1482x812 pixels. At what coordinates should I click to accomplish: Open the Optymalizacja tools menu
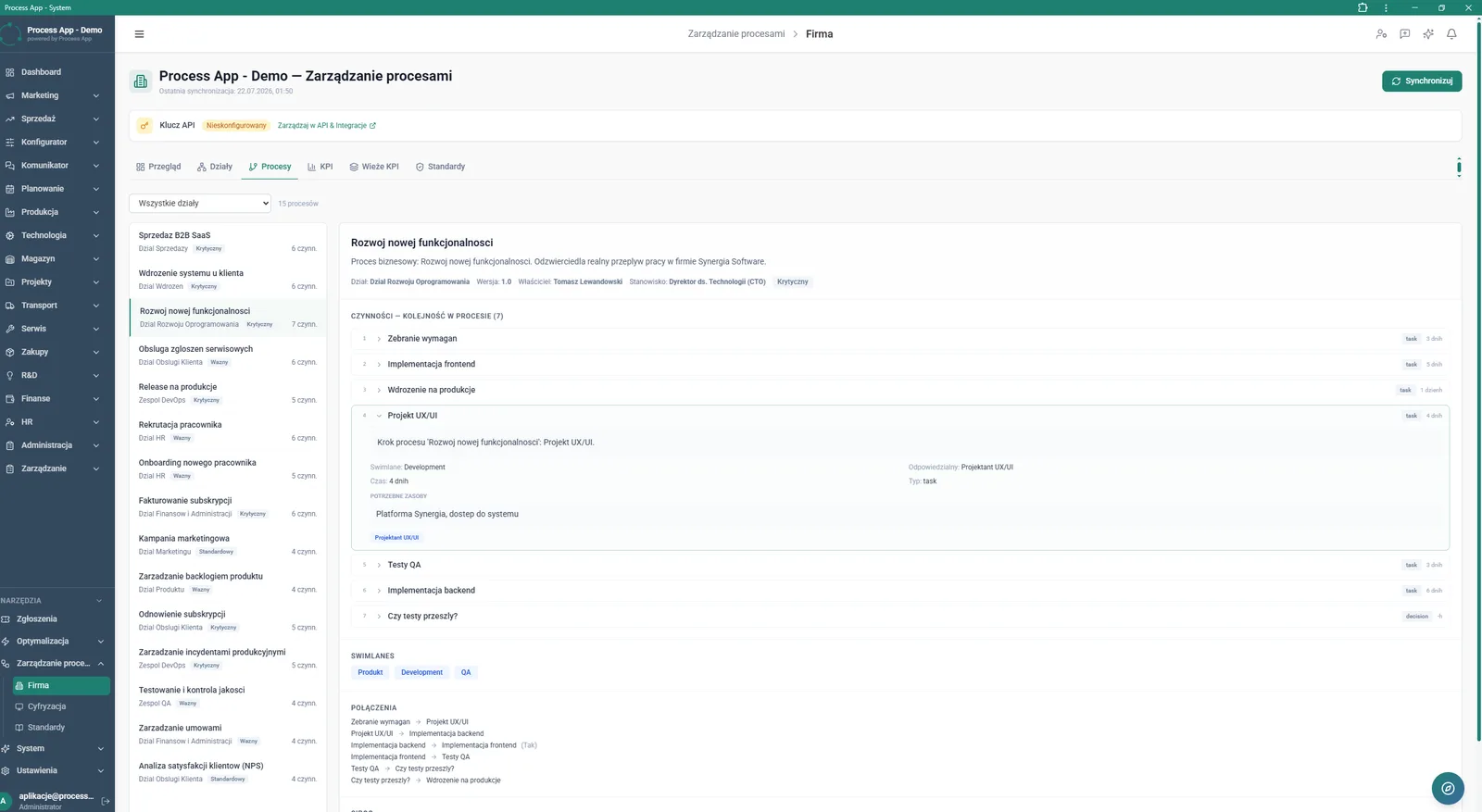point(54,642)
